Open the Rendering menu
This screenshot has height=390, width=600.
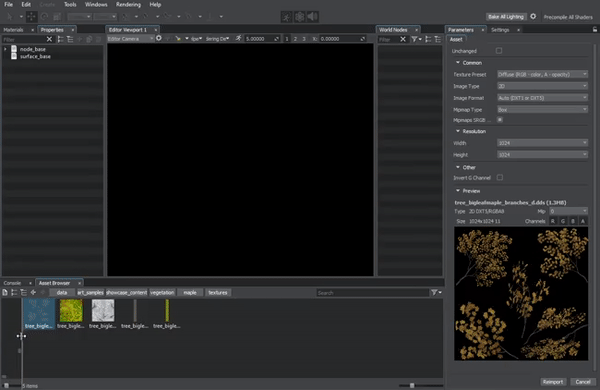point(128,5)
